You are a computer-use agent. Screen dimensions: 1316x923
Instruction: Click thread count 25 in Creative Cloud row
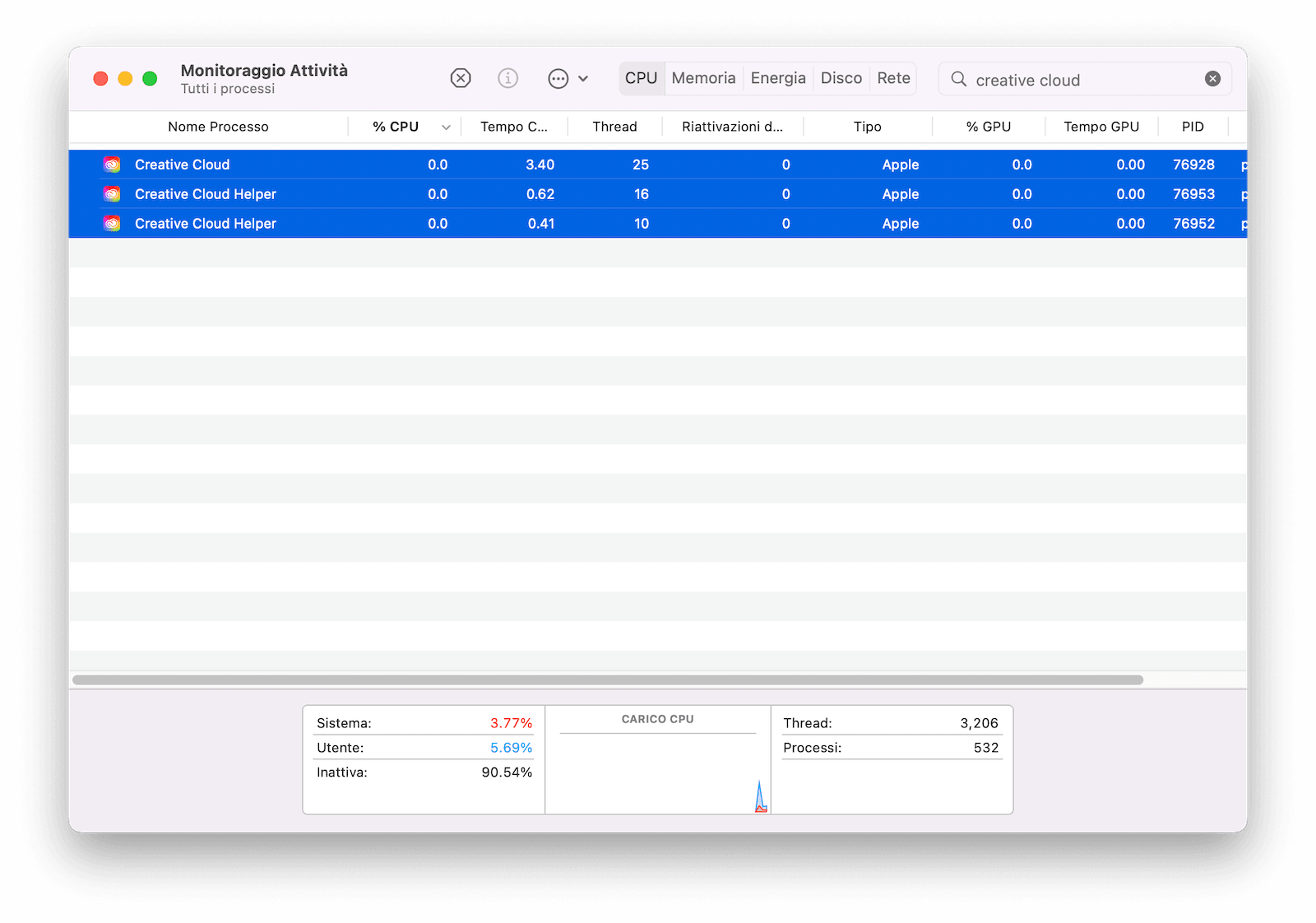click(641, 165)
